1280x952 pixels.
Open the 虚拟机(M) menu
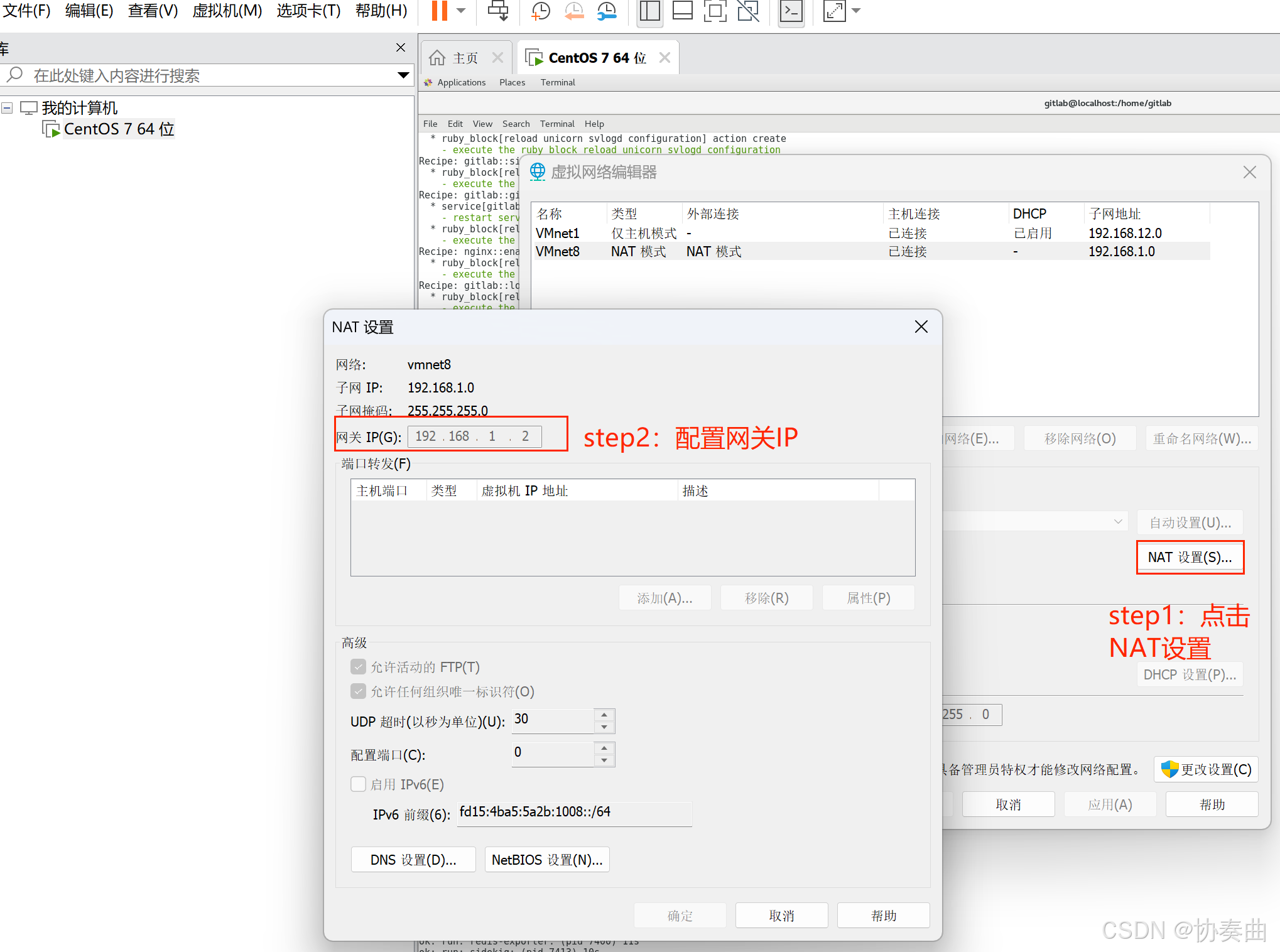point(227,11)
